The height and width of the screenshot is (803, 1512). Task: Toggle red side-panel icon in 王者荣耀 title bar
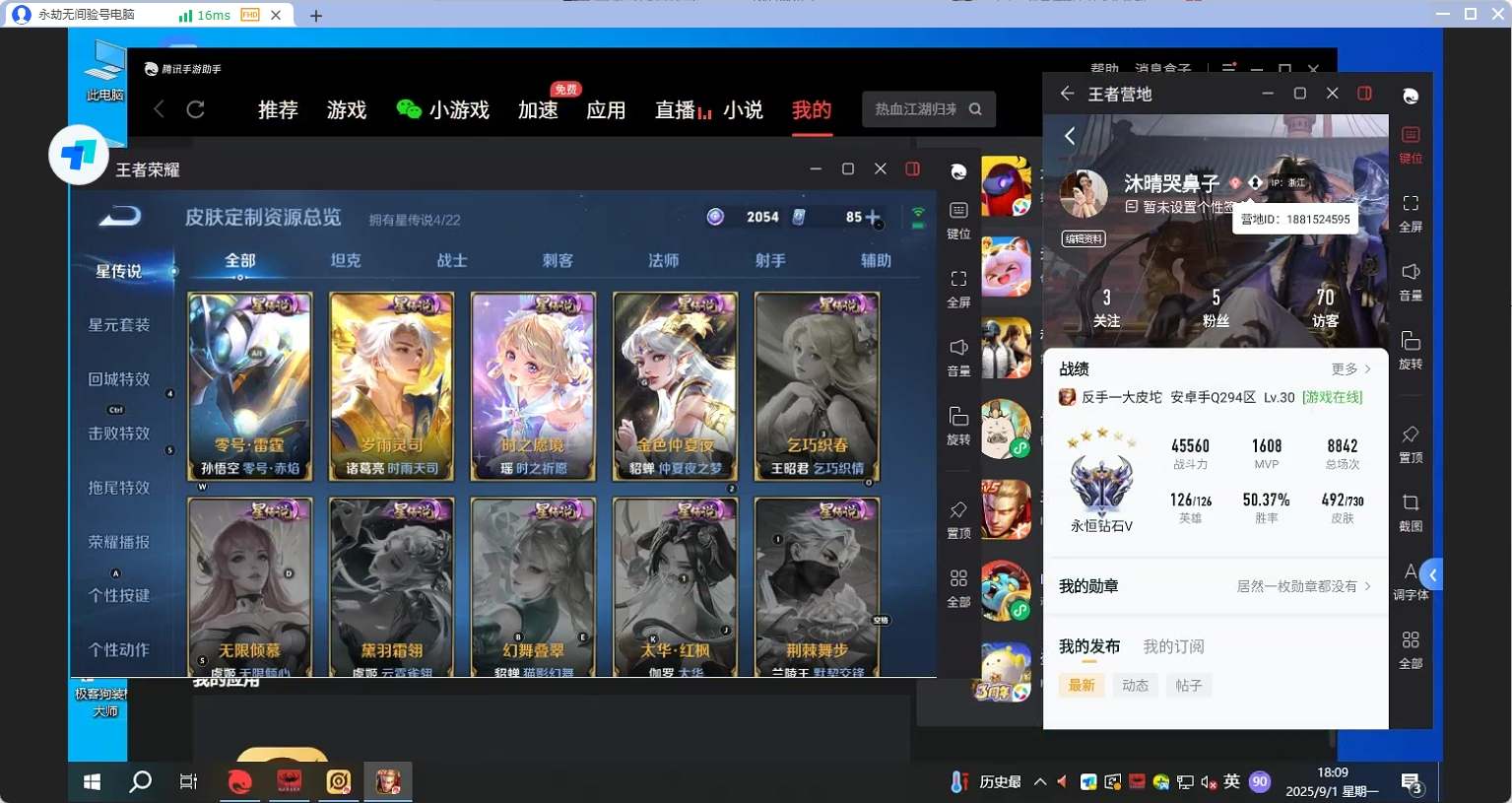point(913,169)
